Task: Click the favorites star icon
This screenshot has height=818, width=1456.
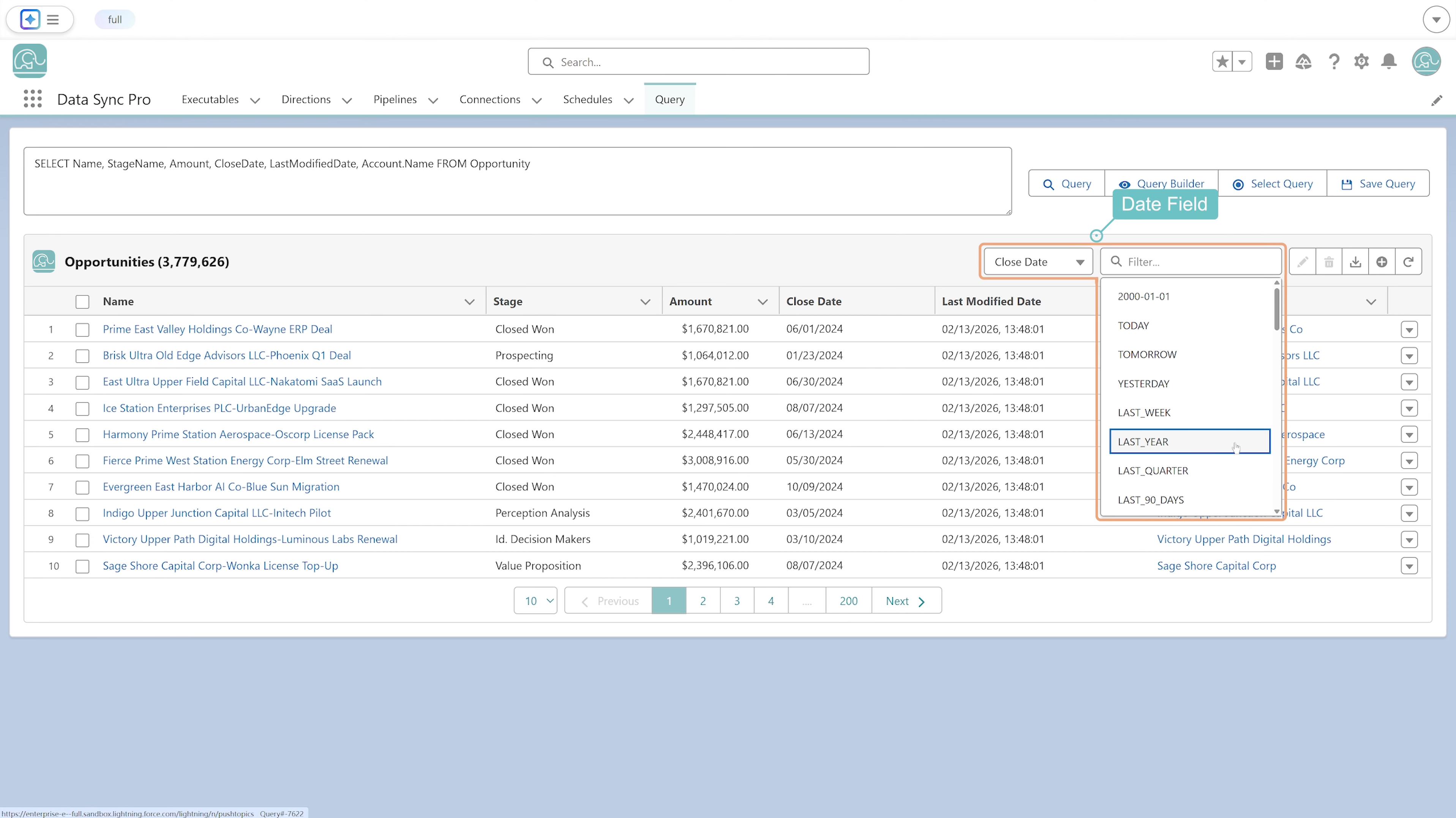Action: click(1222, 61)
